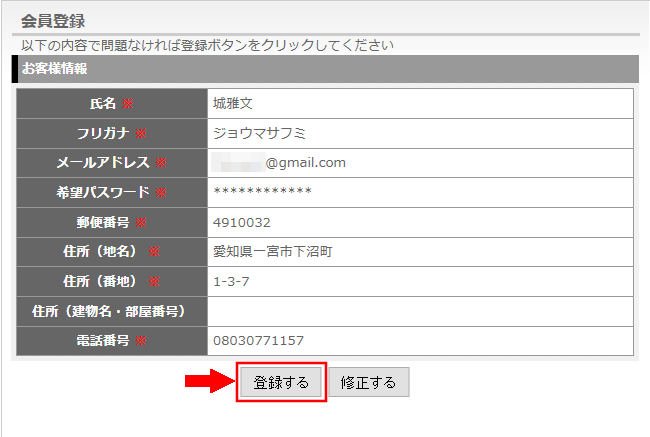Click the 郵便番号 label cell

coord(112,223)
